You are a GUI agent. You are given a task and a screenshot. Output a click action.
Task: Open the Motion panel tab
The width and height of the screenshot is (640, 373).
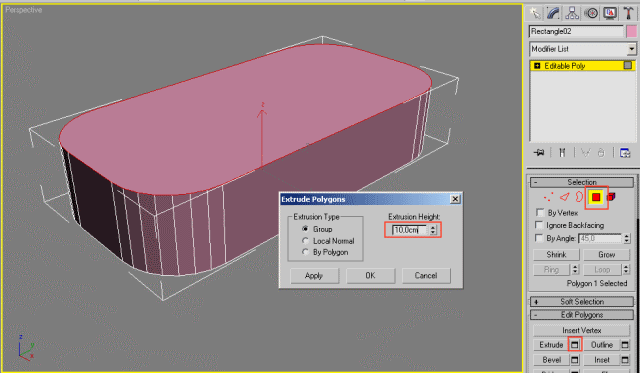pos(591,13)
